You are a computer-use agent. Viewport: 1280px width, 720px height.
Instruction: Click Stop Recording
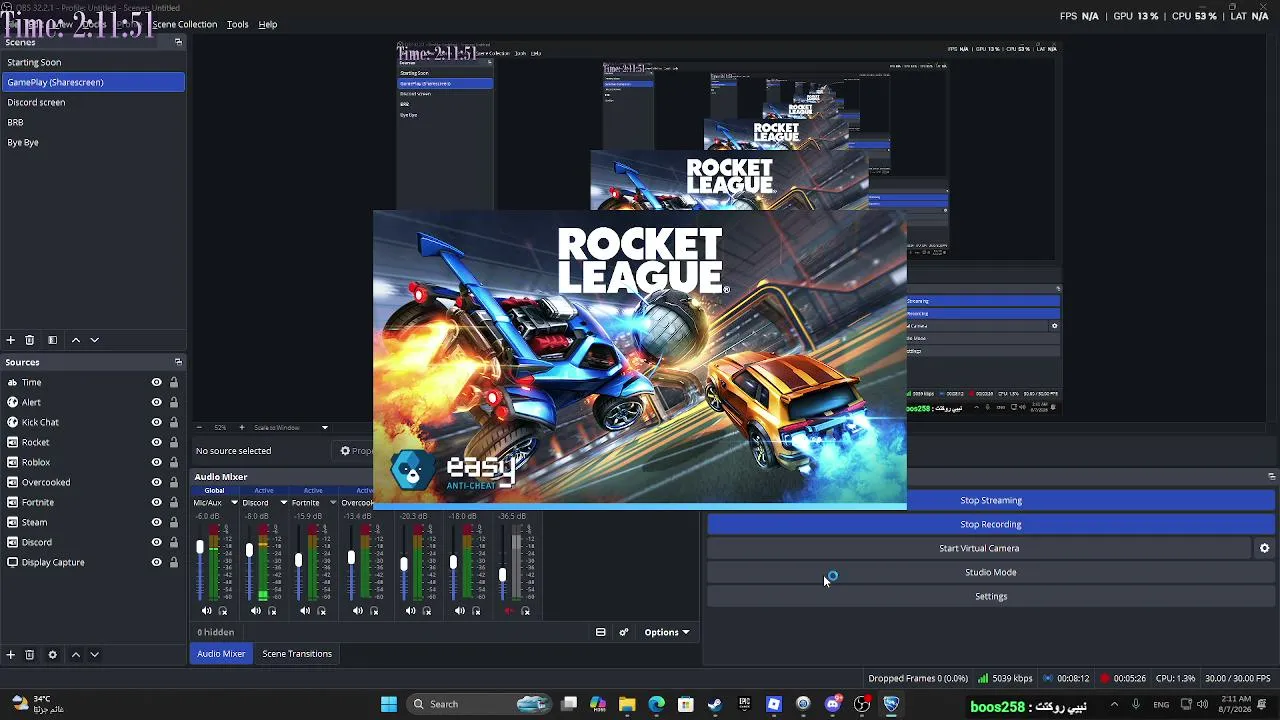tap(991, 524)
